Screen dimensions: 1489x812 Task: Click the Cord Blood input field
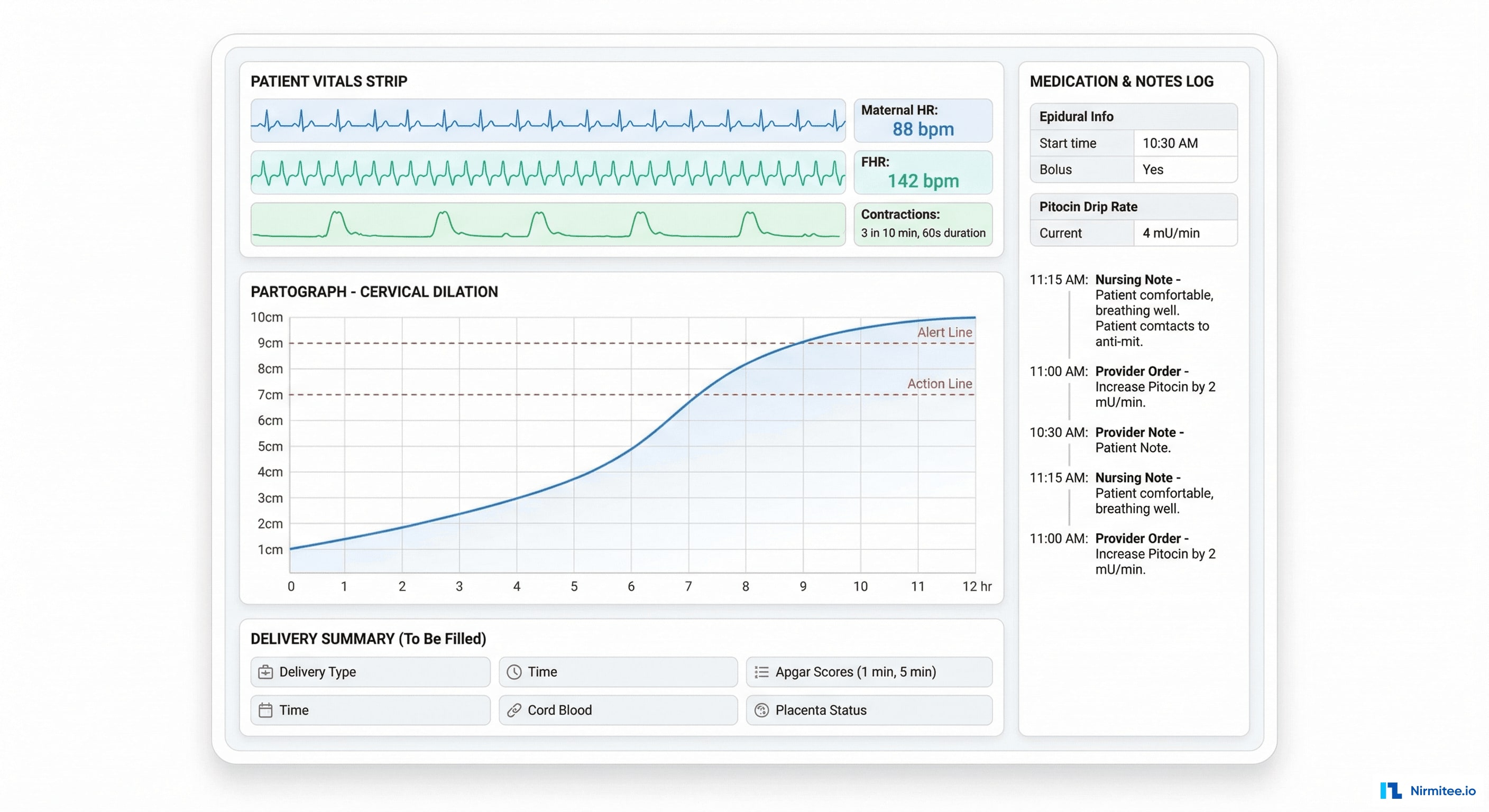[x=618, y=709]
